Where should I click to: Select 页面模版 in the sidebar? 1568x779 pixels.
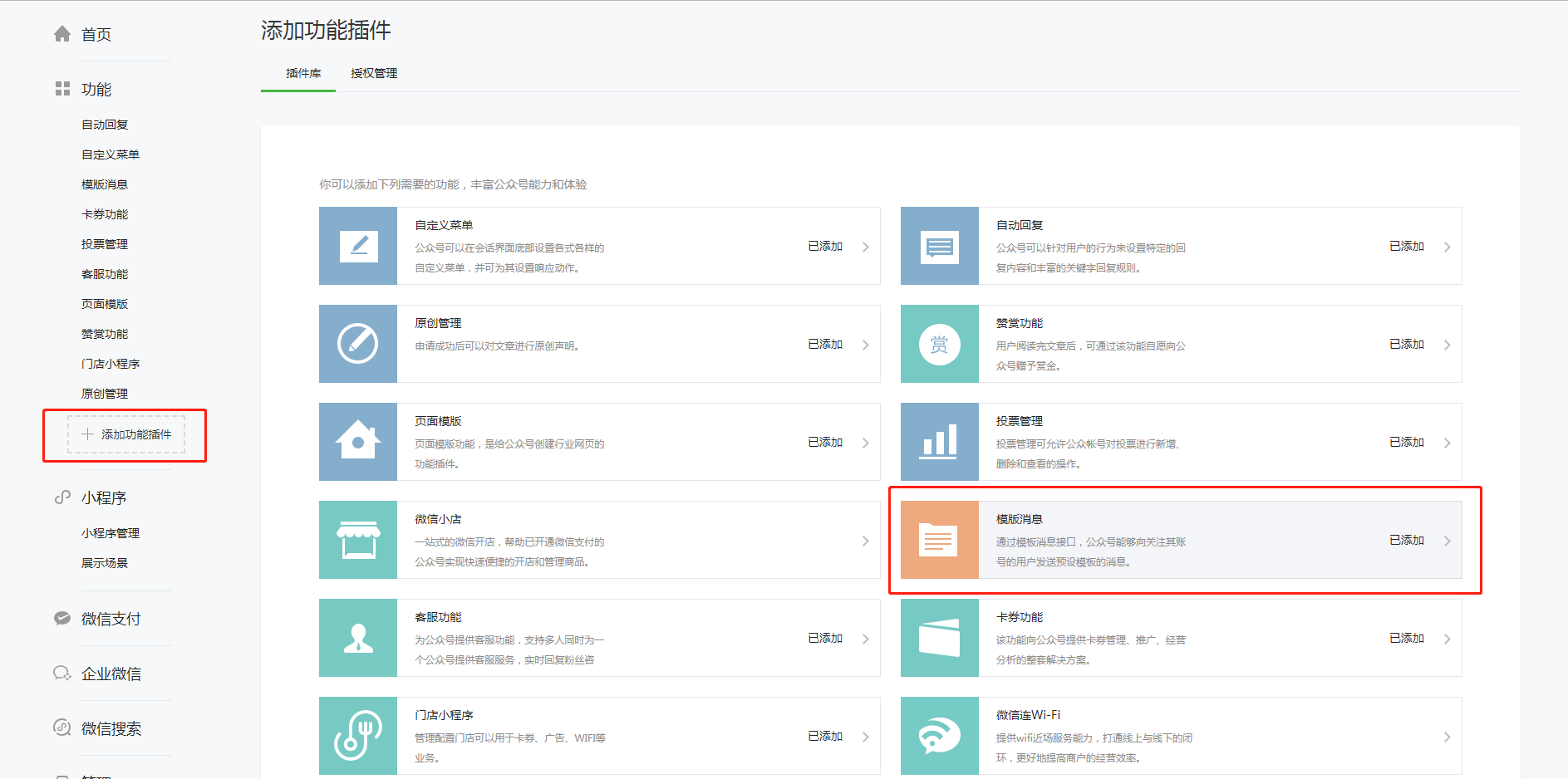(x=105, y=304)
